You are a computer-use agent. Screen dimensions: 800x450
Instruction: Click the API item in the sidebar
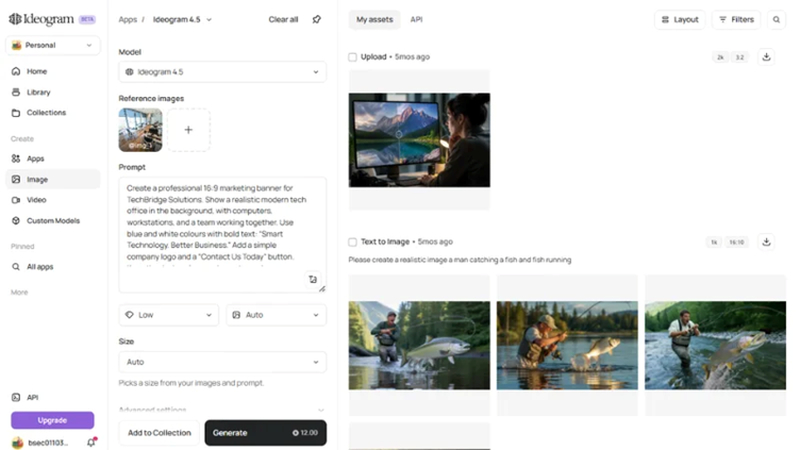coord(32,397)
